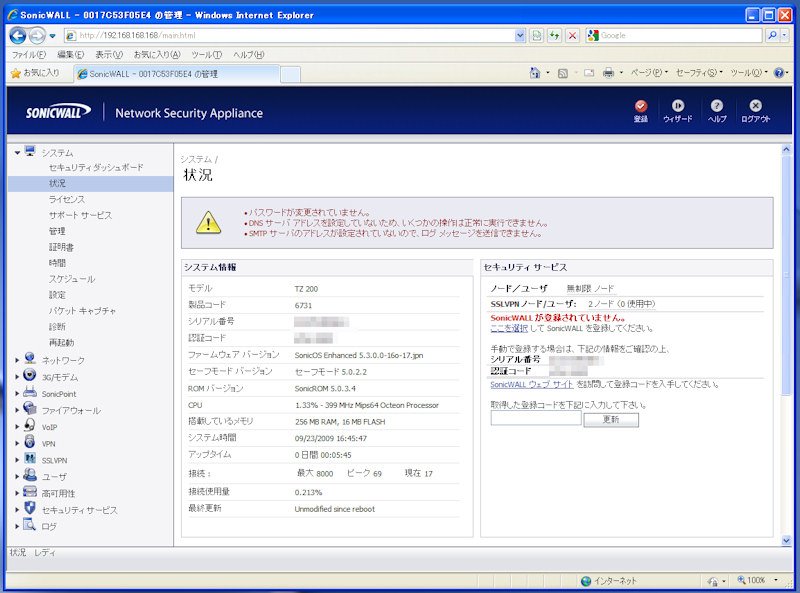Screen dimensions: 800x593
Task: Click the High Availability (高可用性) icon
Action: (30, 492)
